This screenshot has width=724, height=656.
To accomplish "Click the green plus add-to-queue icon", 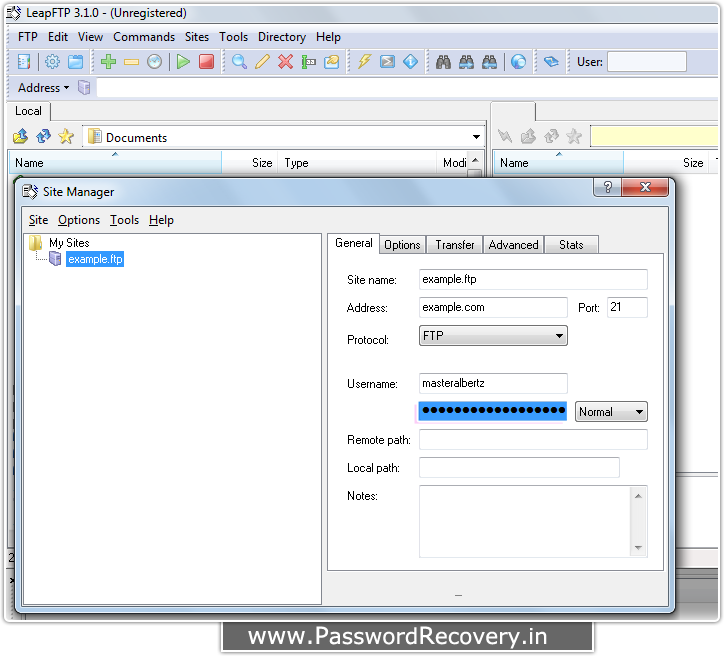I will [109, 61].
